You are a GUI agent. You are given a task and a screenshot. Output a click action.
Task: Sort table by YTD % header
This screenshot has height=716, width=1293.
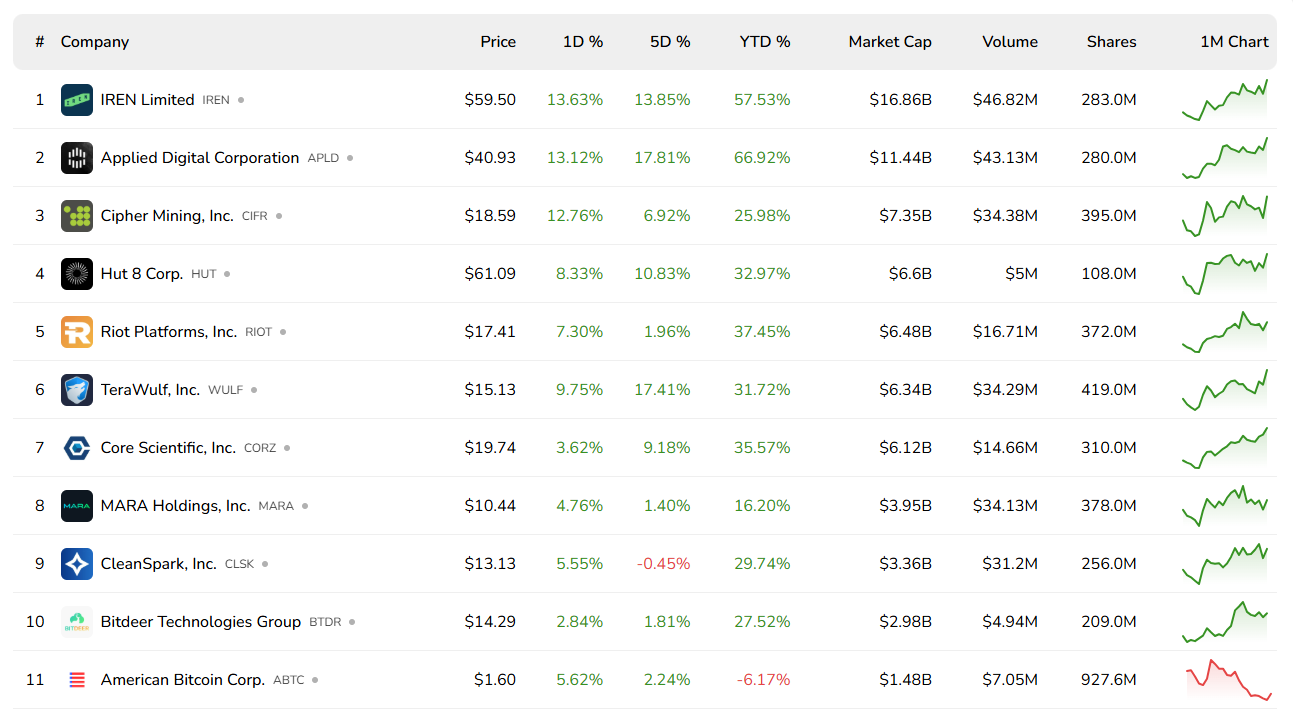click(764, 42)
